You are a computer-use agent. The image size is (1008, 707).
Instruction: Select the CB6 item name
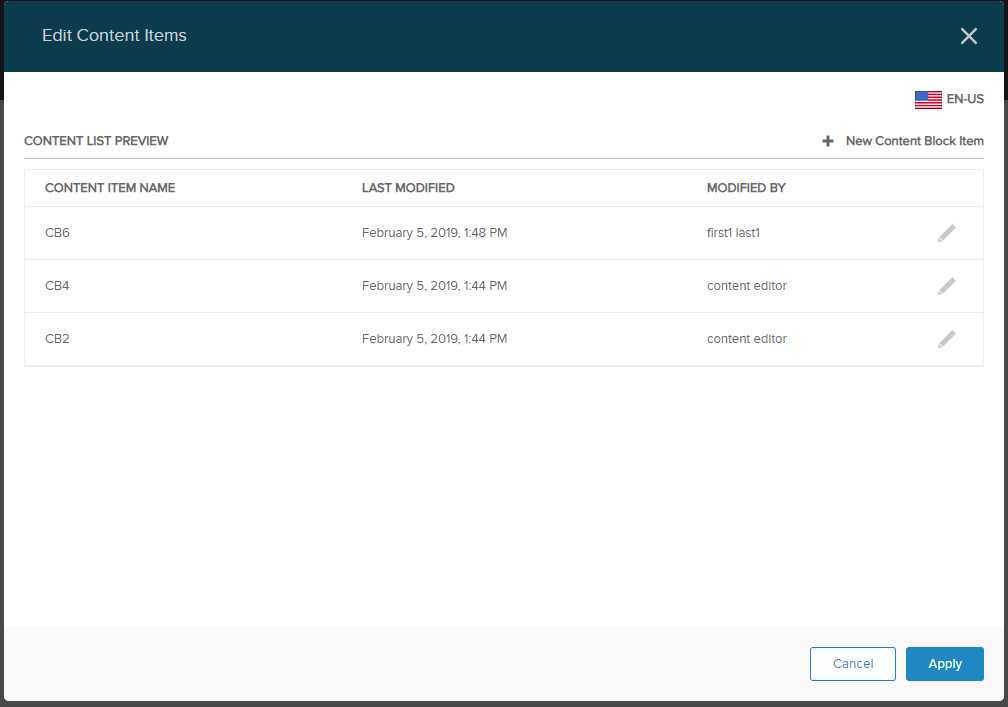point(57,233)
